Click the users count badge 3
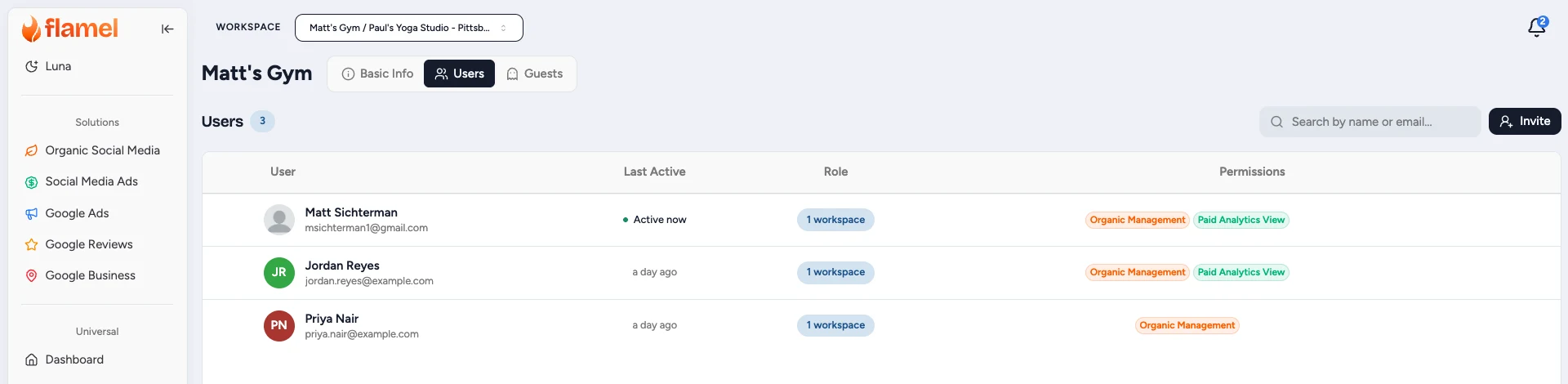This screenshot has width=1568, height=384. (262, 121)
